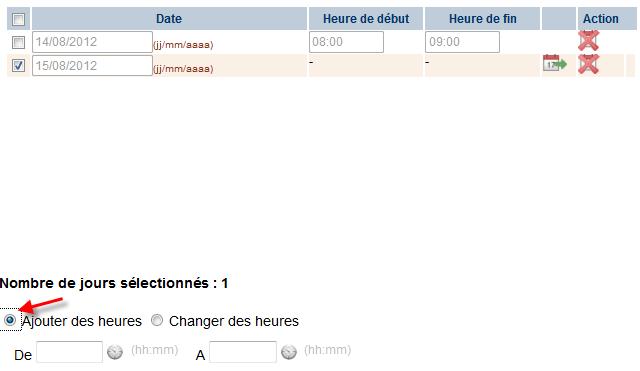The height and width of the screenshot is (371, 640).
Task: Open clock picker next to De field
Action: (x=115, y=352)
